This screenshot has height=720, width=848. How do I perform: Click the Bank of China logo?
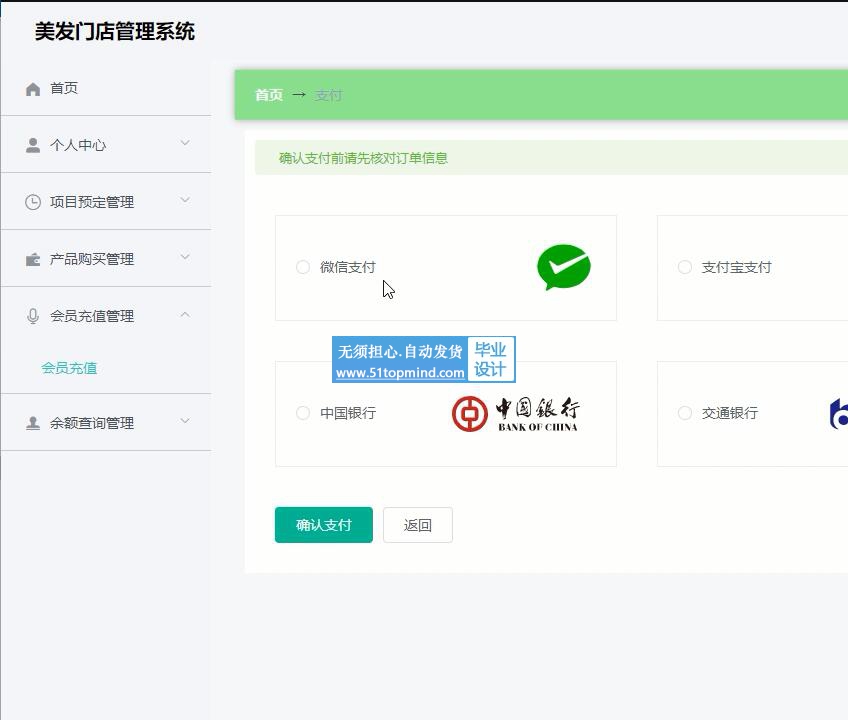pyautogui.click(x=515, y=414)
